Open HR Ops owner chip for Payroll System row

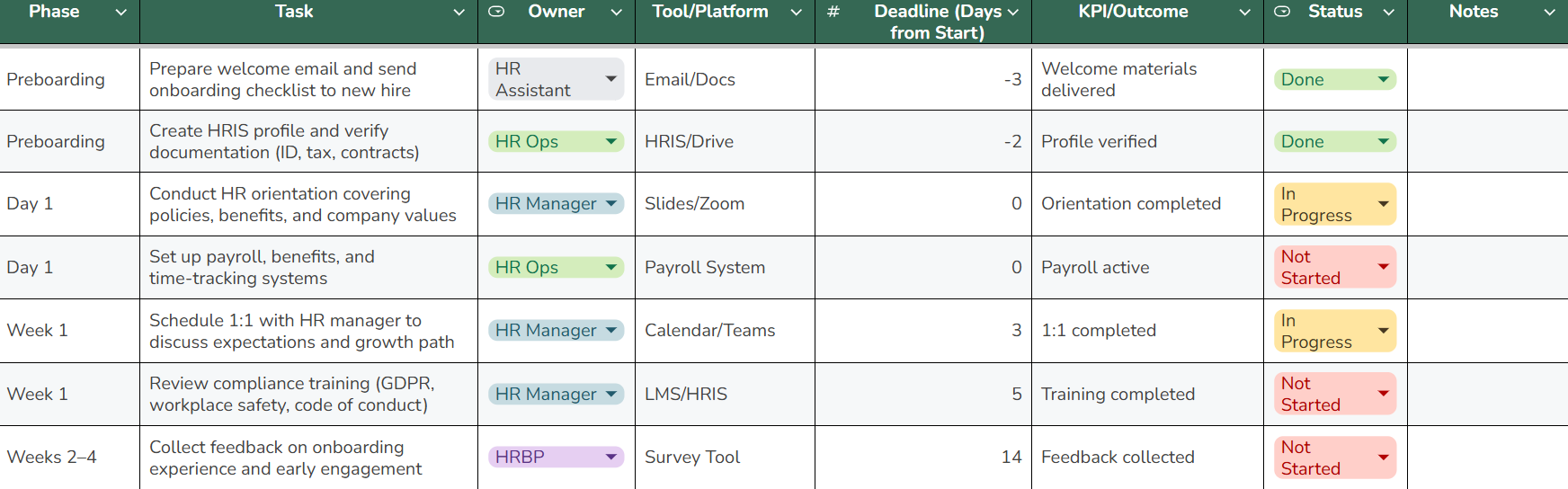click(611, 267)
